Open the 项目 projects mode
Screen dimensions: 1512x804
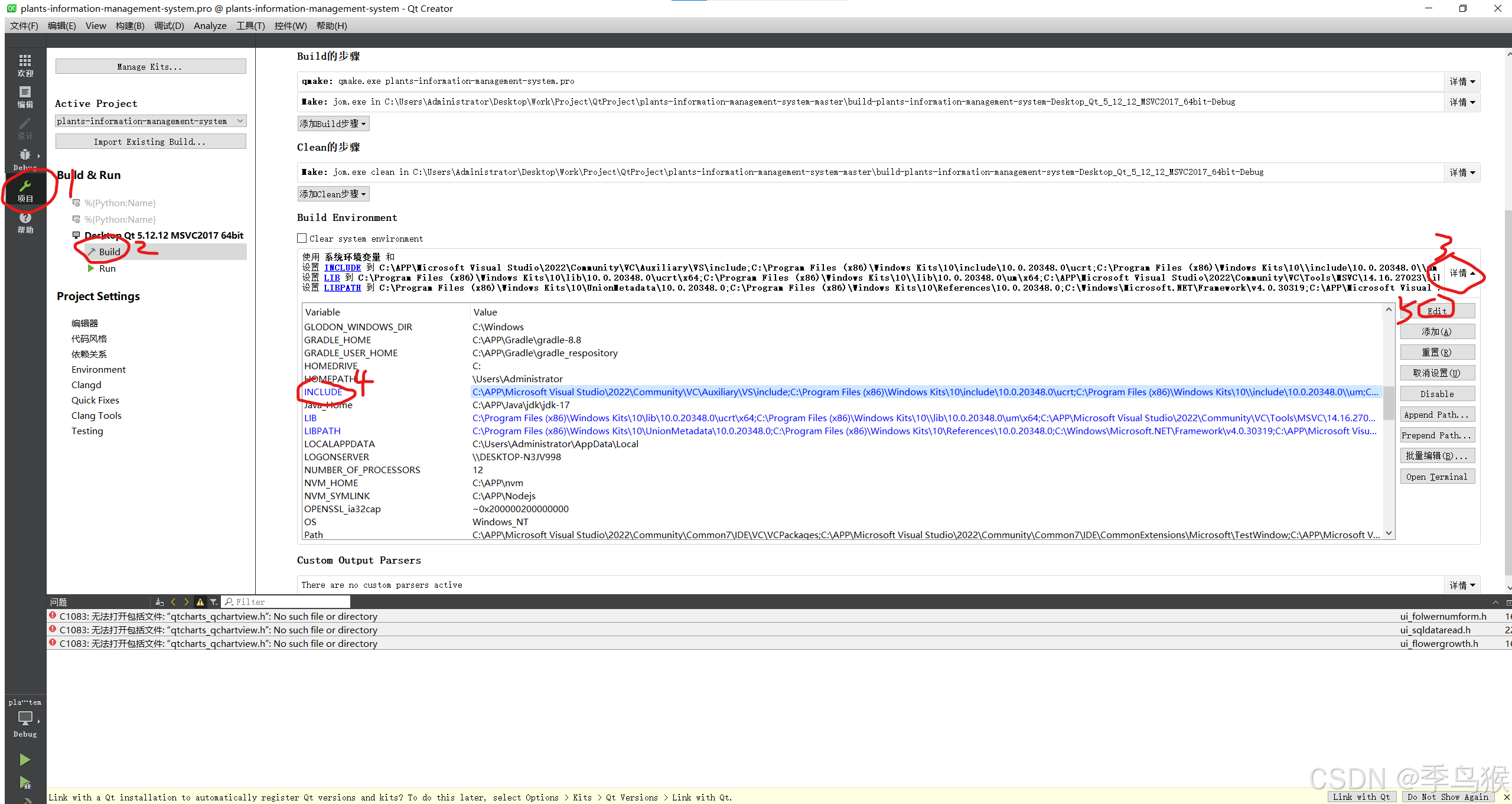pos(25,191)
